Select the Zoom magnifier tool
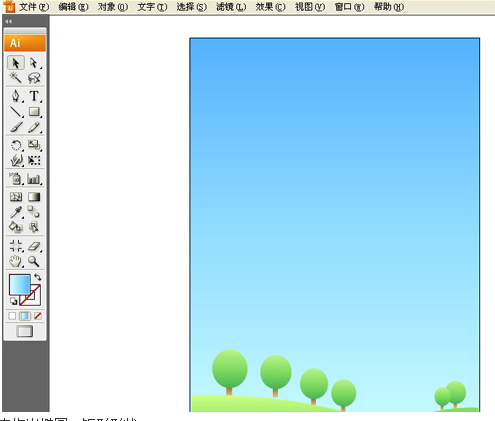This screenshot has height=421, width=495. click(34, 261)
